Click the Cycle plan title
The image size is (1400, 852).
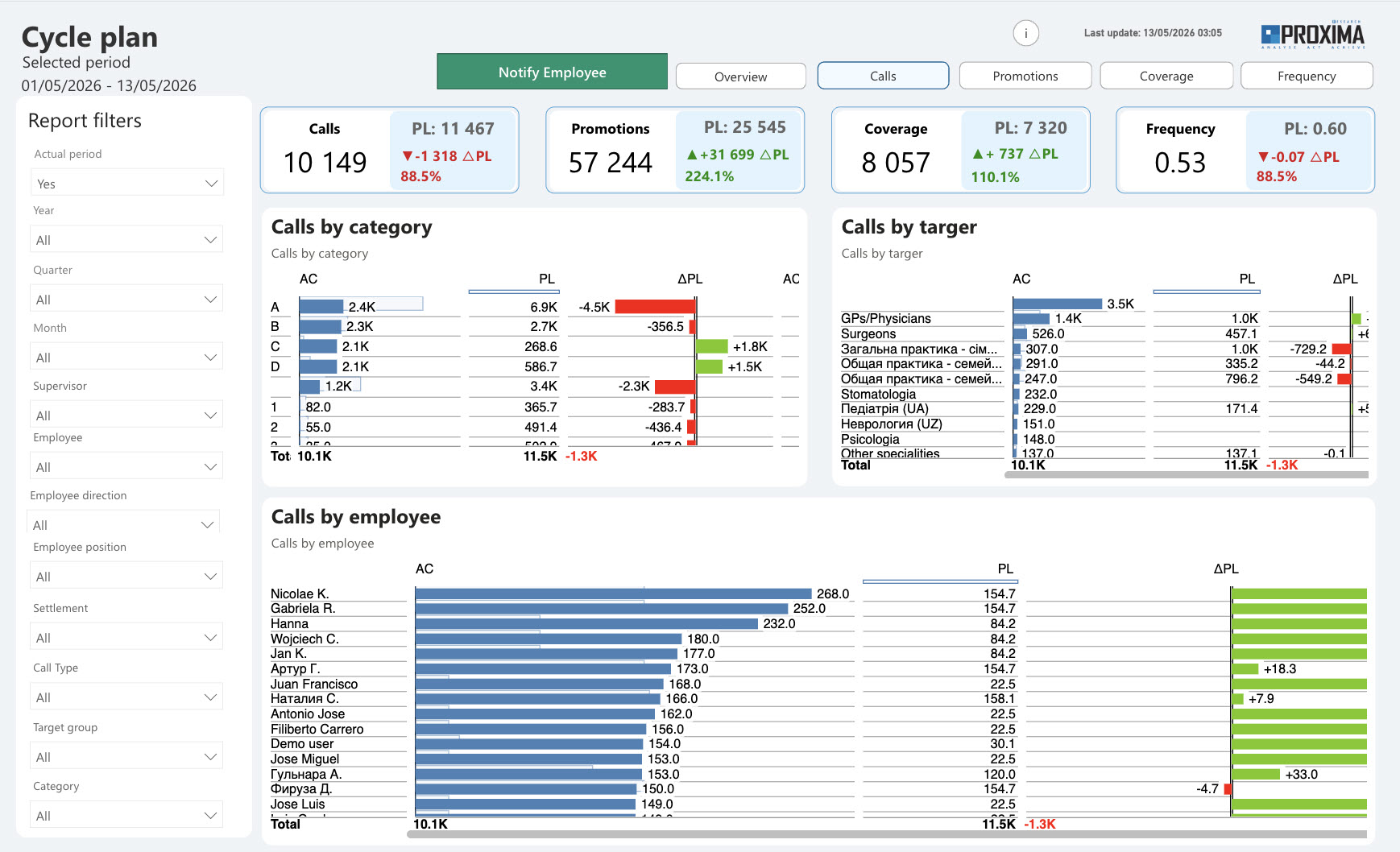pyautogui.click(x=89, y=37)
